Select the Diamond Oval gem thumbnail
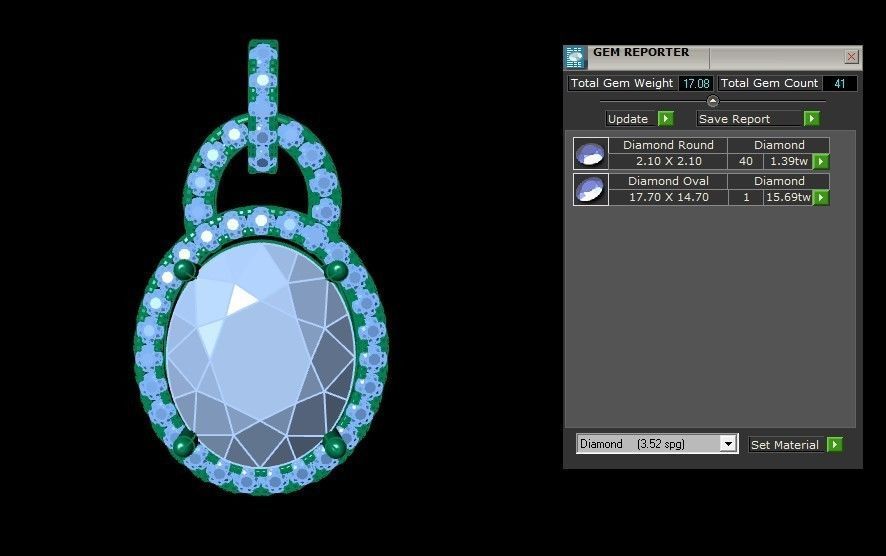 pos(590,189)
